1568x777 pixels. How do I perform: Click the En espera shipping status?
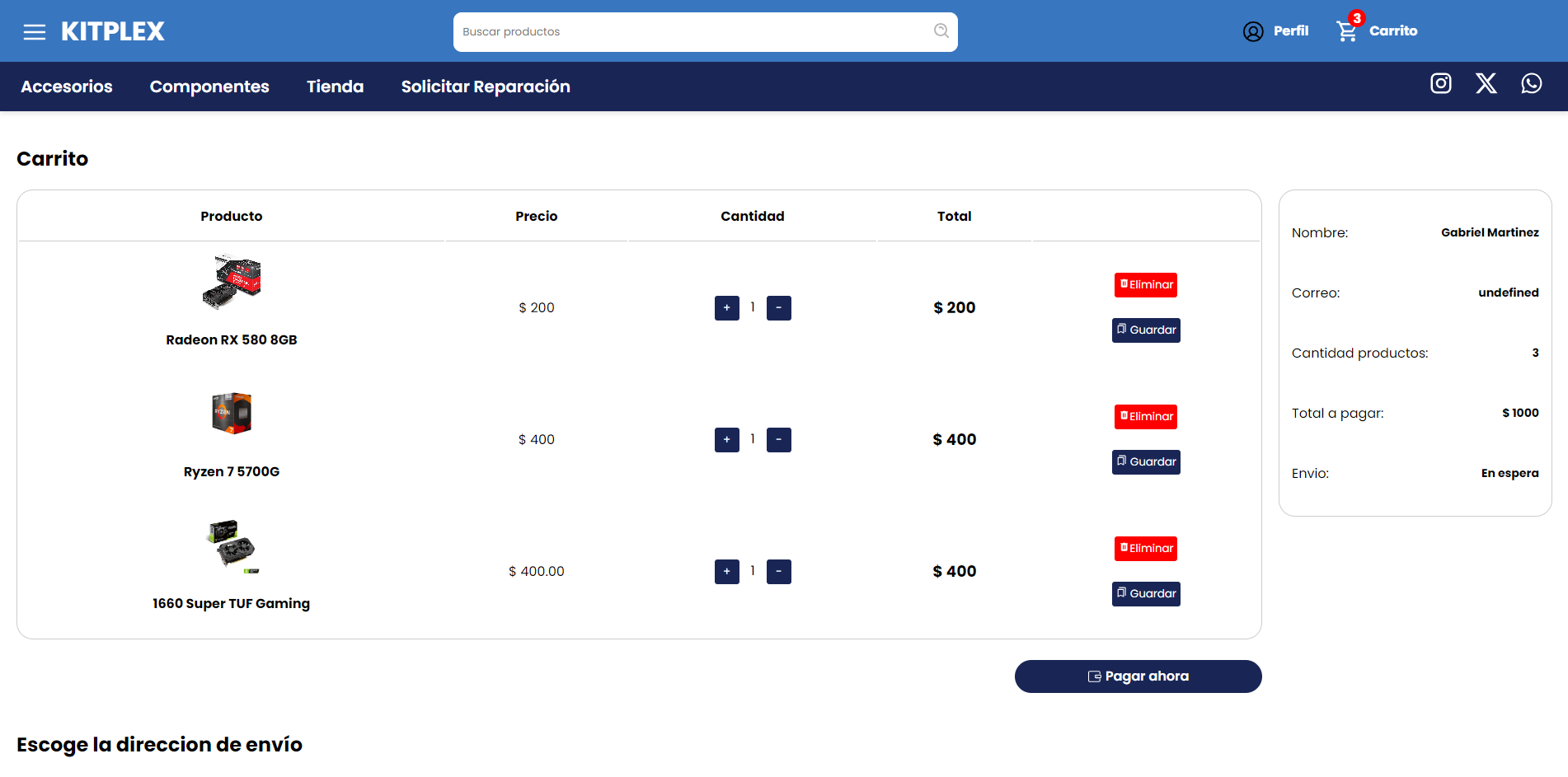(1510, 473)
